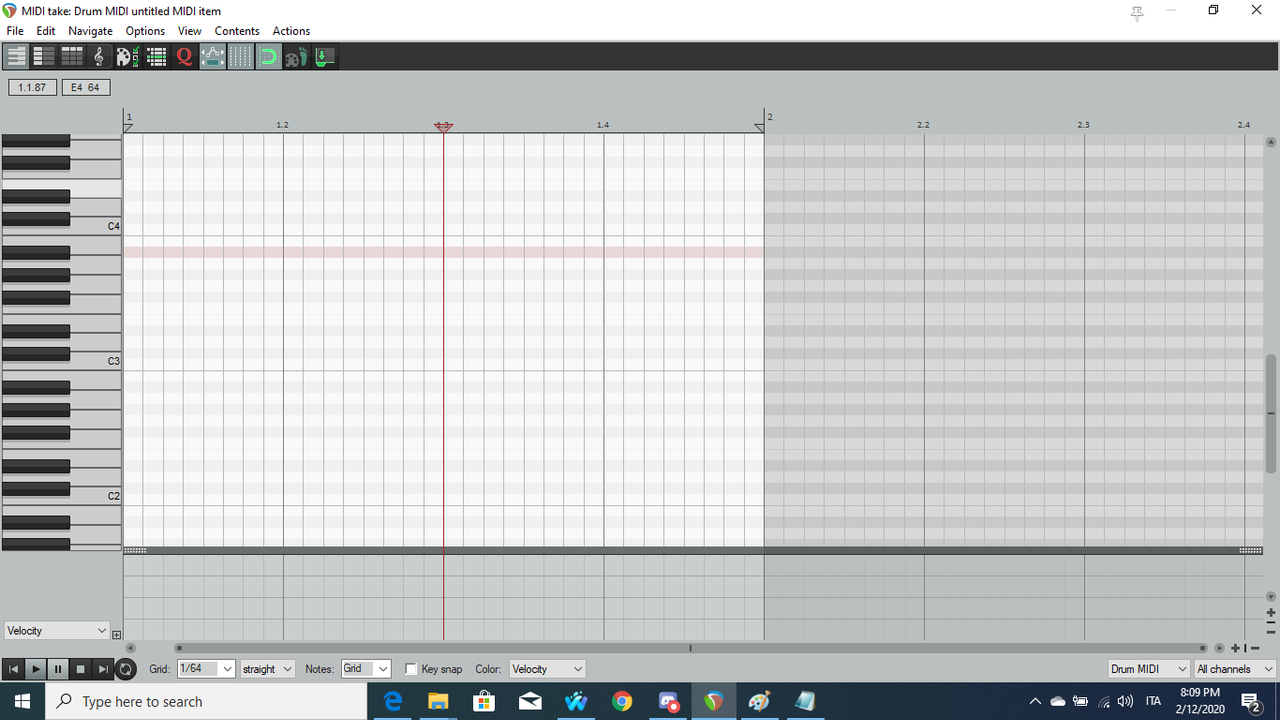The height and width of the screenshot is (720, 1280).
Task: Open the Humanize notes tool
Action: coord(212,56)
